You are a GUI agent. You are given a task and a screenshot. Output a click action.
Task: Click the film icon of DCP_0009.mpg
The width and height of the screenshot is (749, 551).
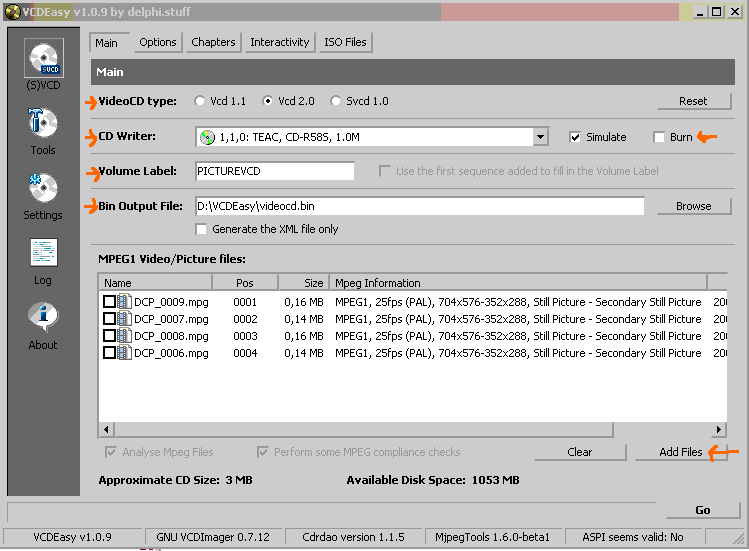pyautogui.click(x=124, y=302)
